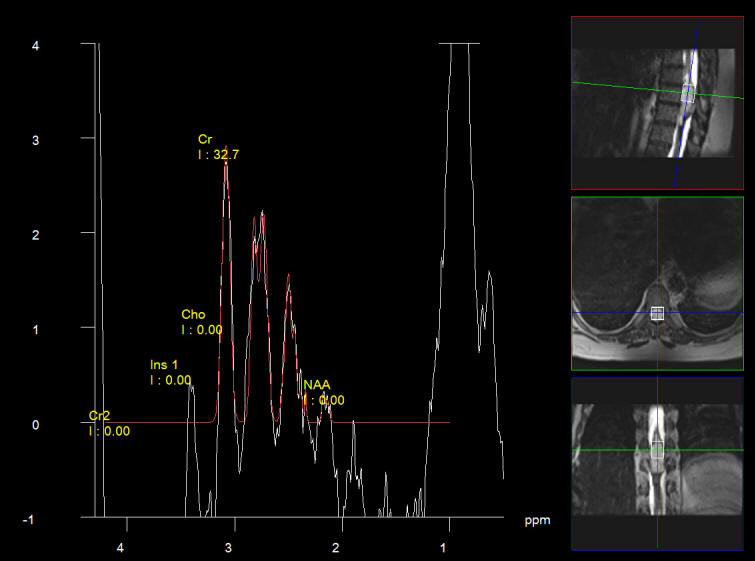Select the Cho metabolite label
Screen dimensions: 755x561
click(201, 321)
